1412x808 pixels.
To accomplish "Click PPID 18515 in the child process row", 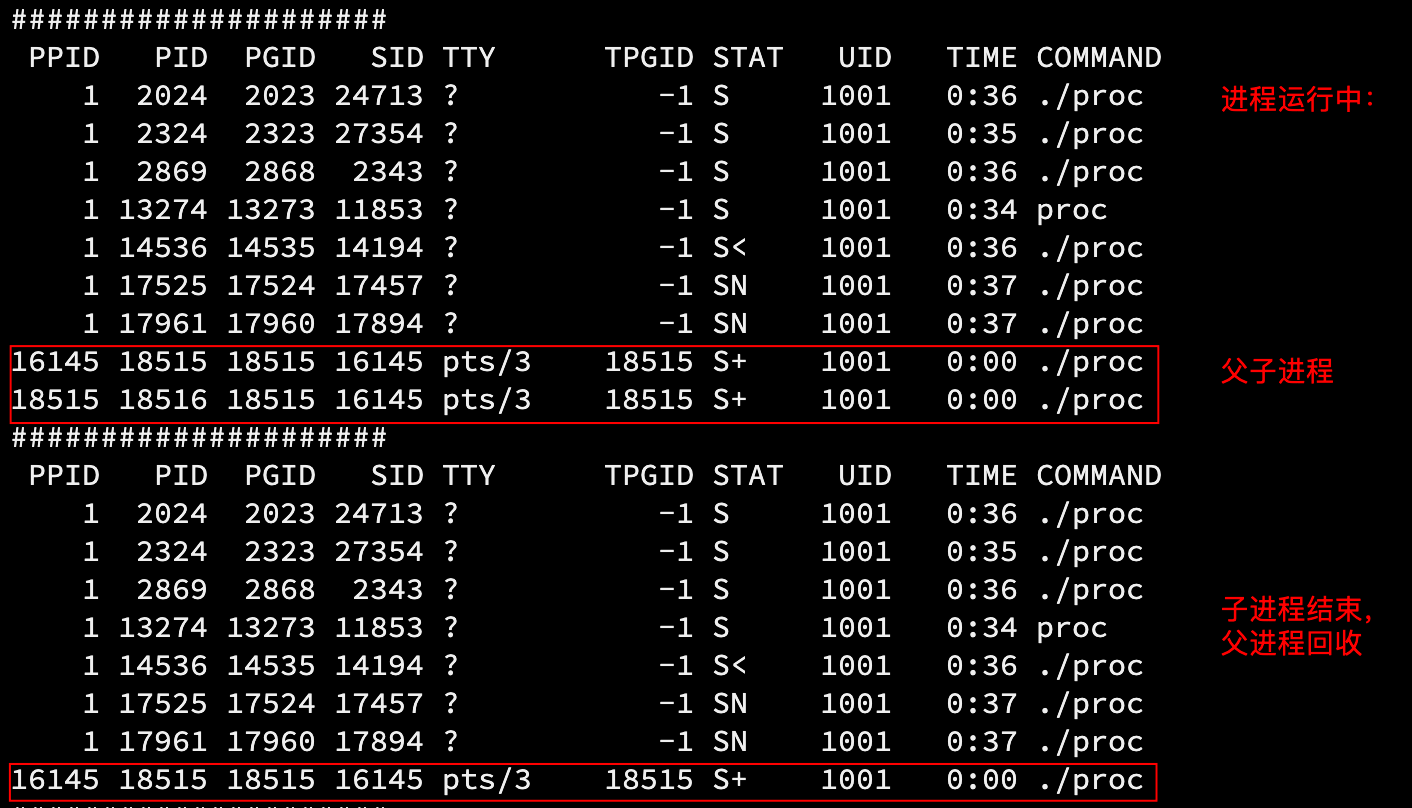I will (x=55, y=400).
